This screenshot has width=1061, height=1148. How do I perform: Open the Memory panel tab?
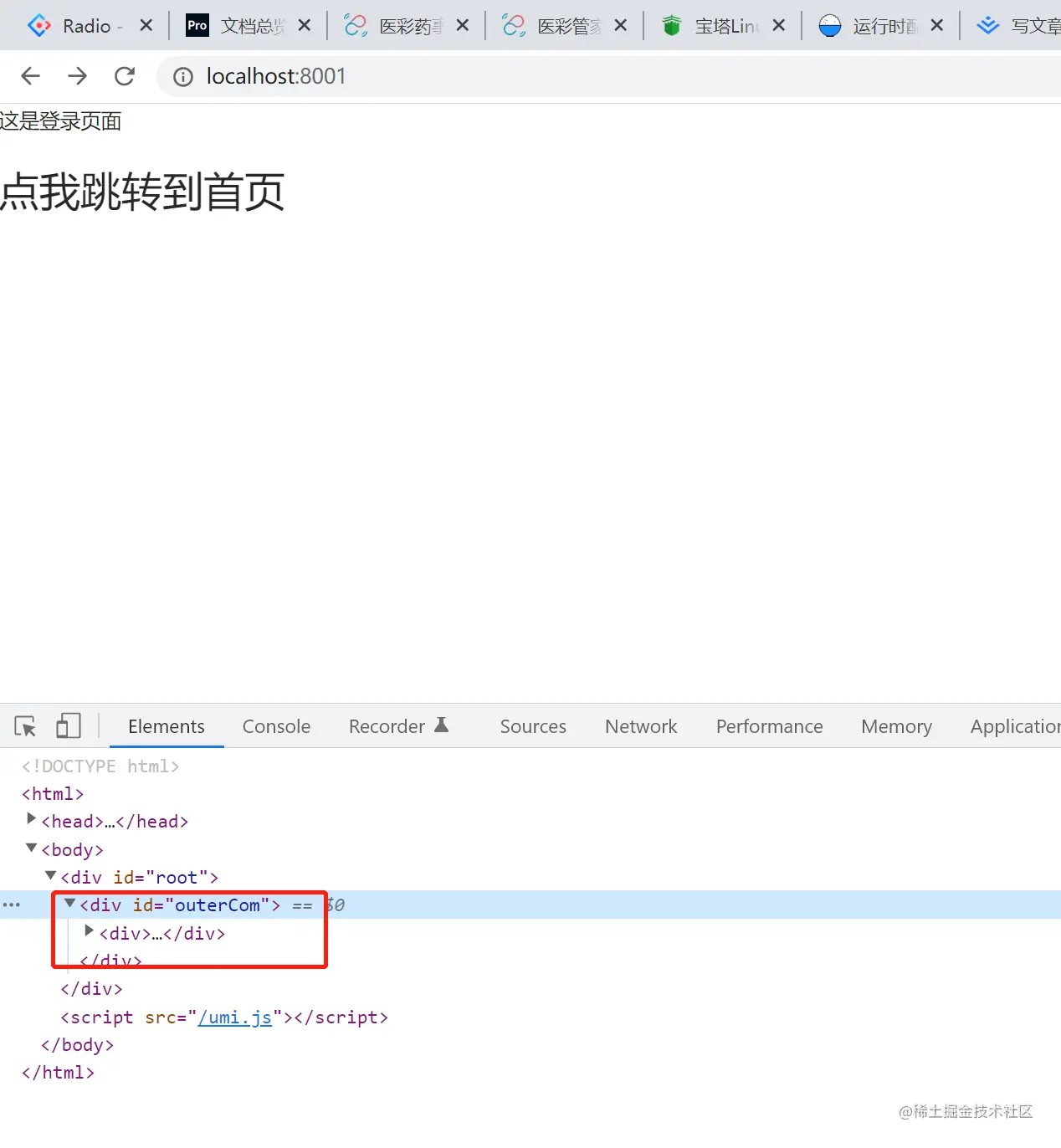click(896, 726)
